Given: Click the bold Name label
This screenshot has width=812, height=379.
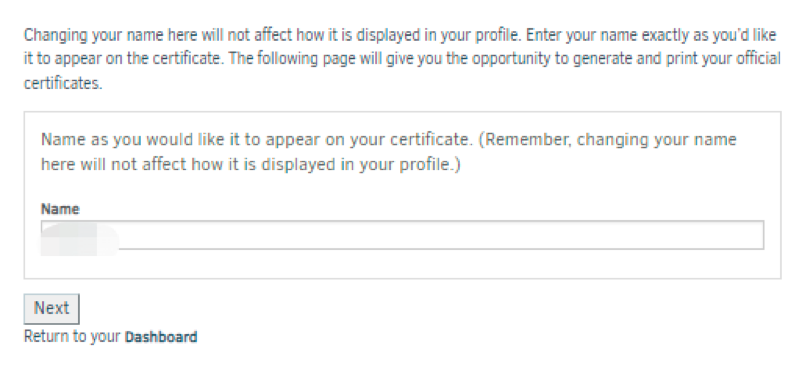Looking at the screenshot, I should pos(60,209).
